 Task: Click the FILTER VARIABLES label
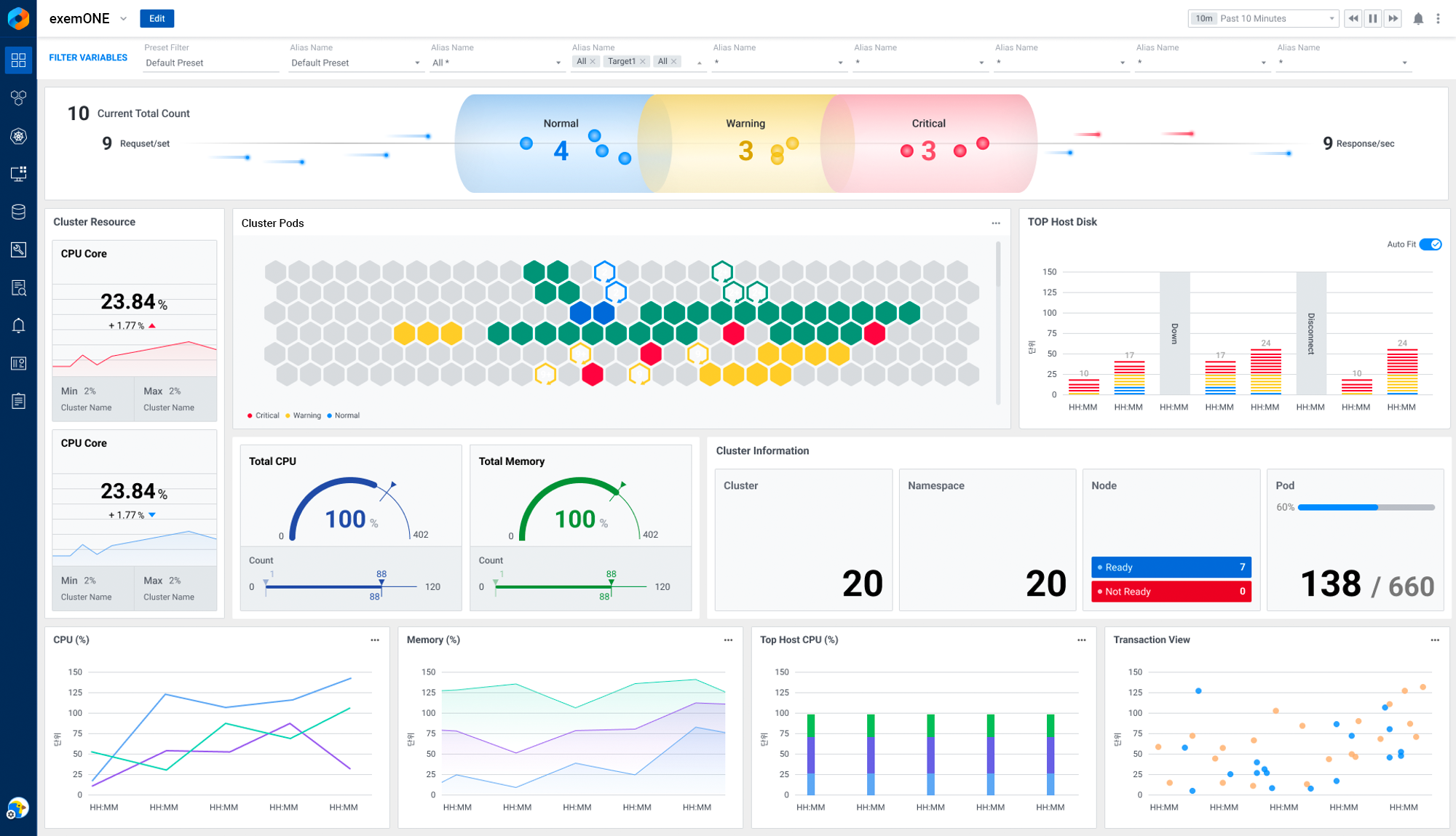(x=88, y=57)
